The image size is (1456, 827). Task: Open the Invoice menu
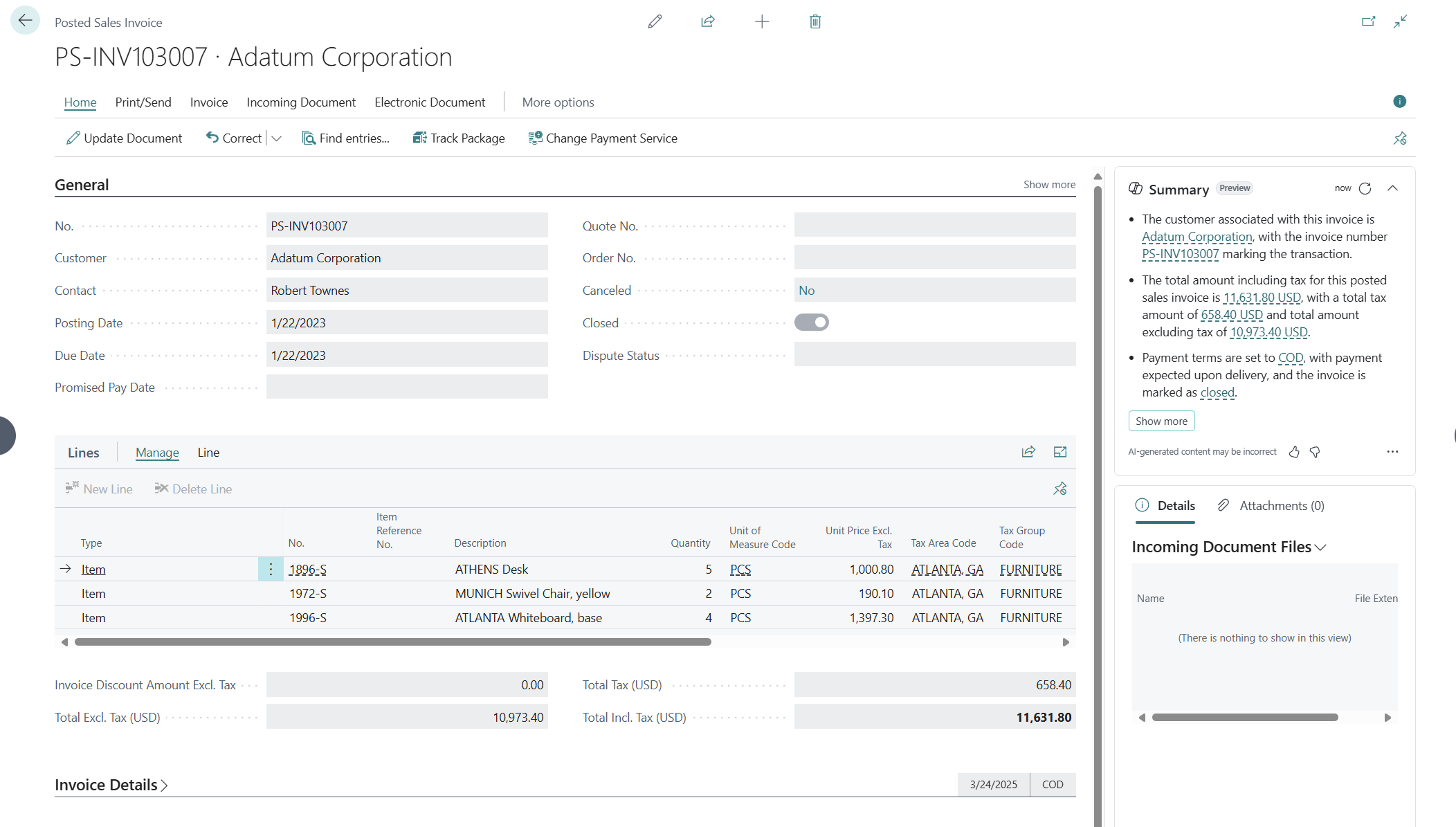click(x=209, y=102)
